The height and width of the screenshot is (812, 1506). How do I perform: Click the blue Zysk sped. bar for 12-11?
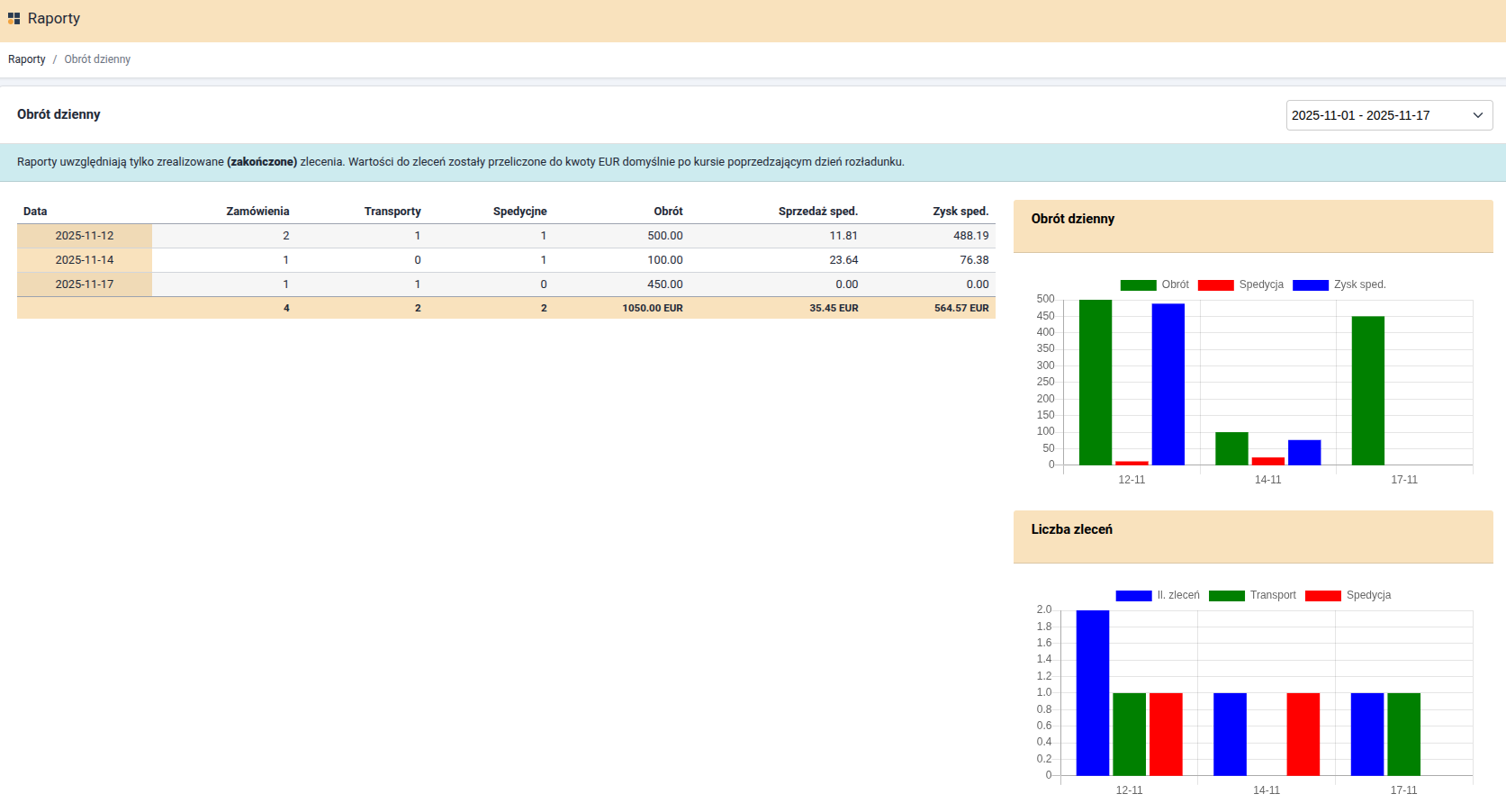pos(1168,384)
